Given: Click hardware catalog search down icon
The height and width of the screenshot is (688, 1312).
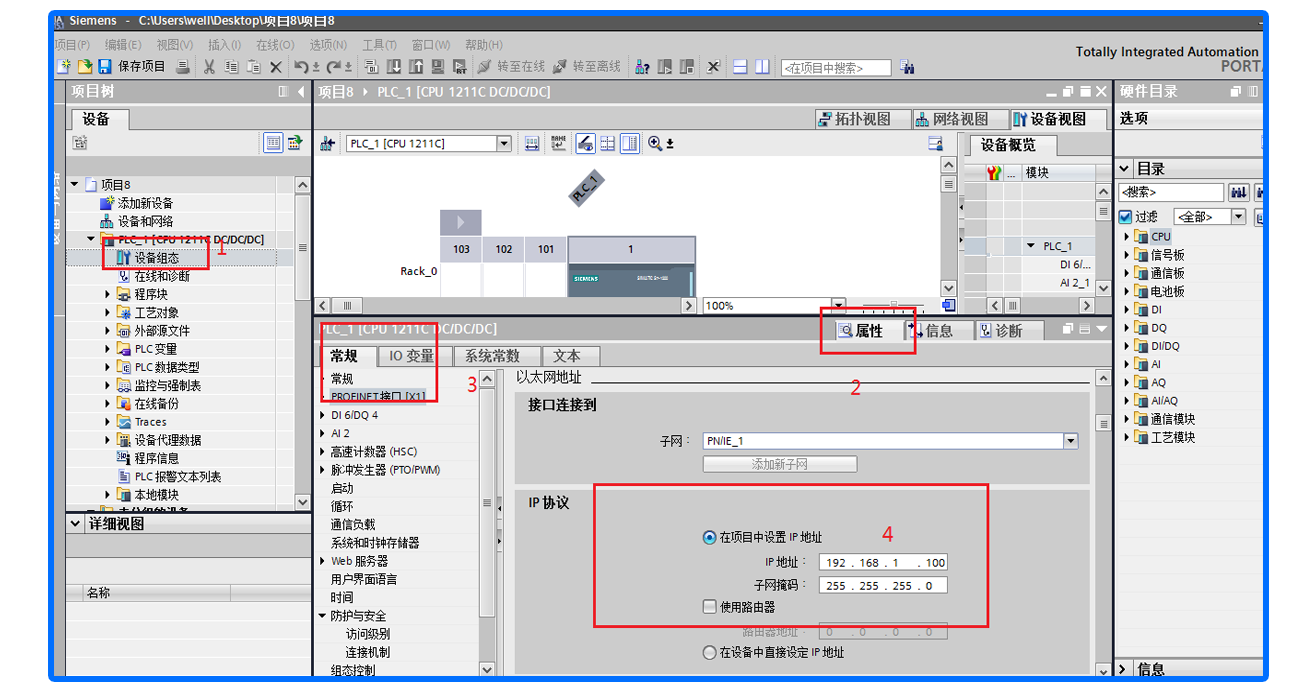Looking at the screenshot, I should [x=1238, y=192].
